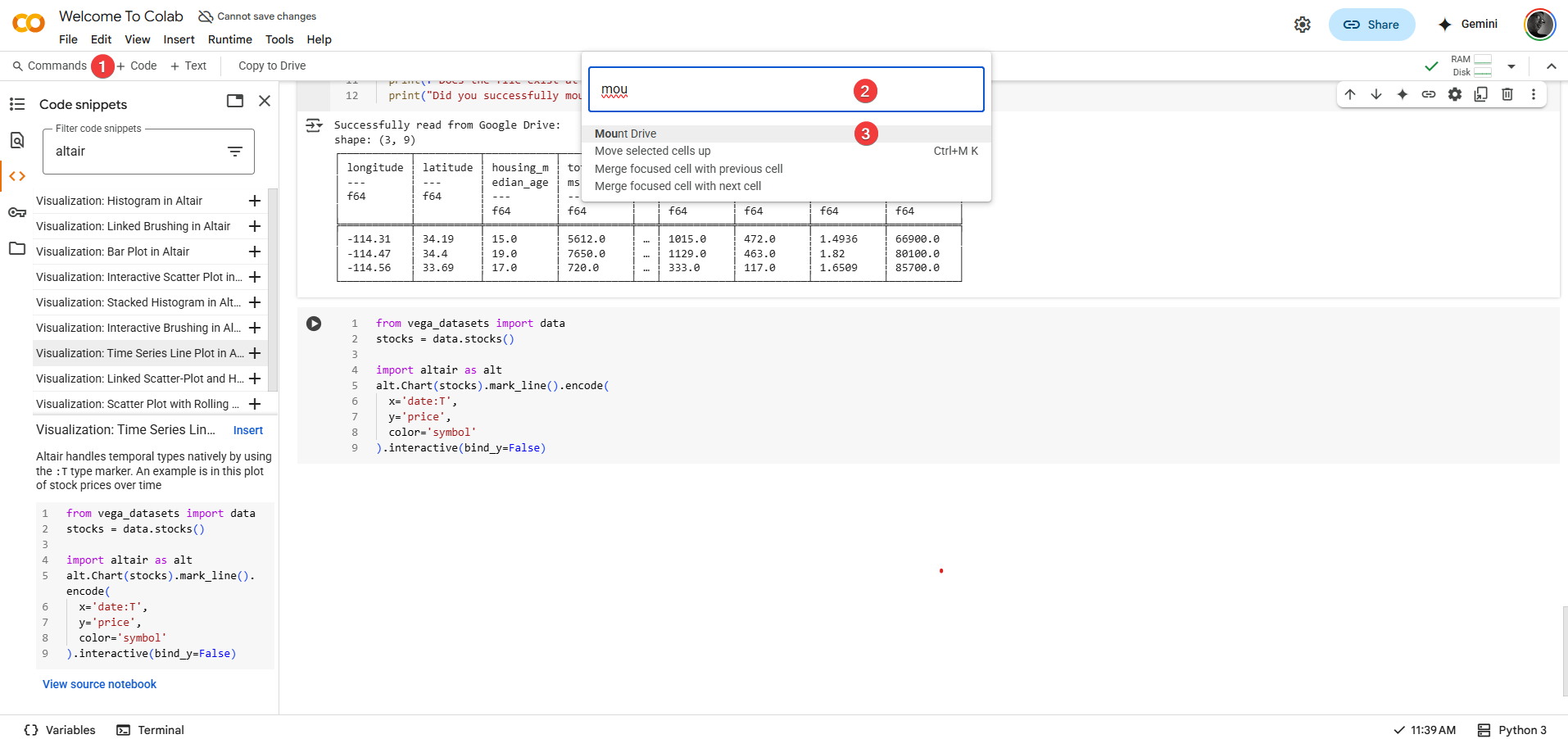Close the Code snippets panel
The height and width of the screenshot is (739, 1568).
pyautogui.click(x=265, y=101)
